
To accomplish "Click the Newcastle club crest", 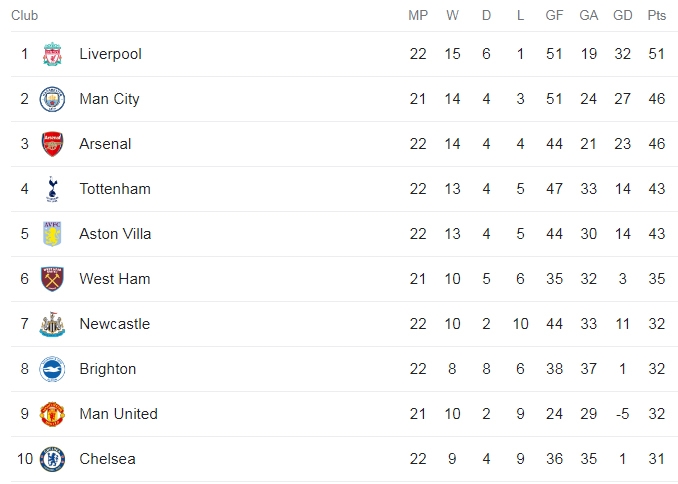I will point(52,324).
